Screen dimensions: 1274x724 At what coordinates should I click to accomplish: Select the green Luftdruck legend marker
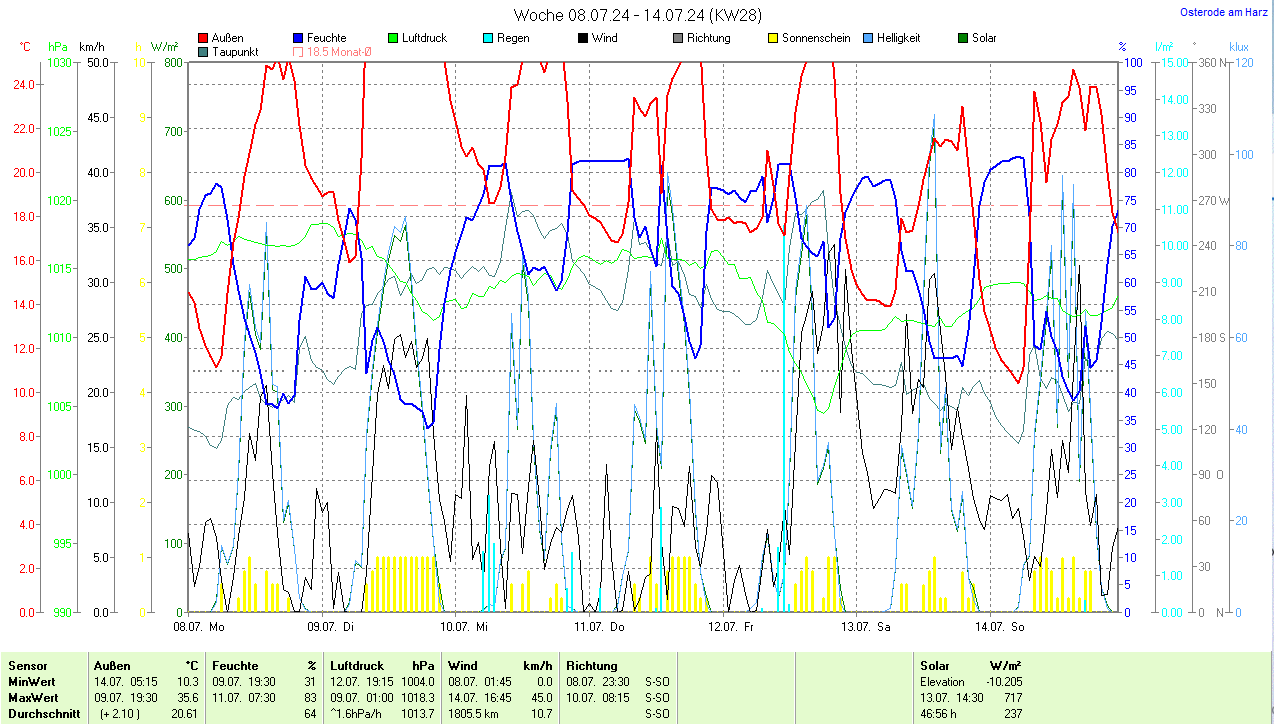pyautogui.click(x=393, y=39)
